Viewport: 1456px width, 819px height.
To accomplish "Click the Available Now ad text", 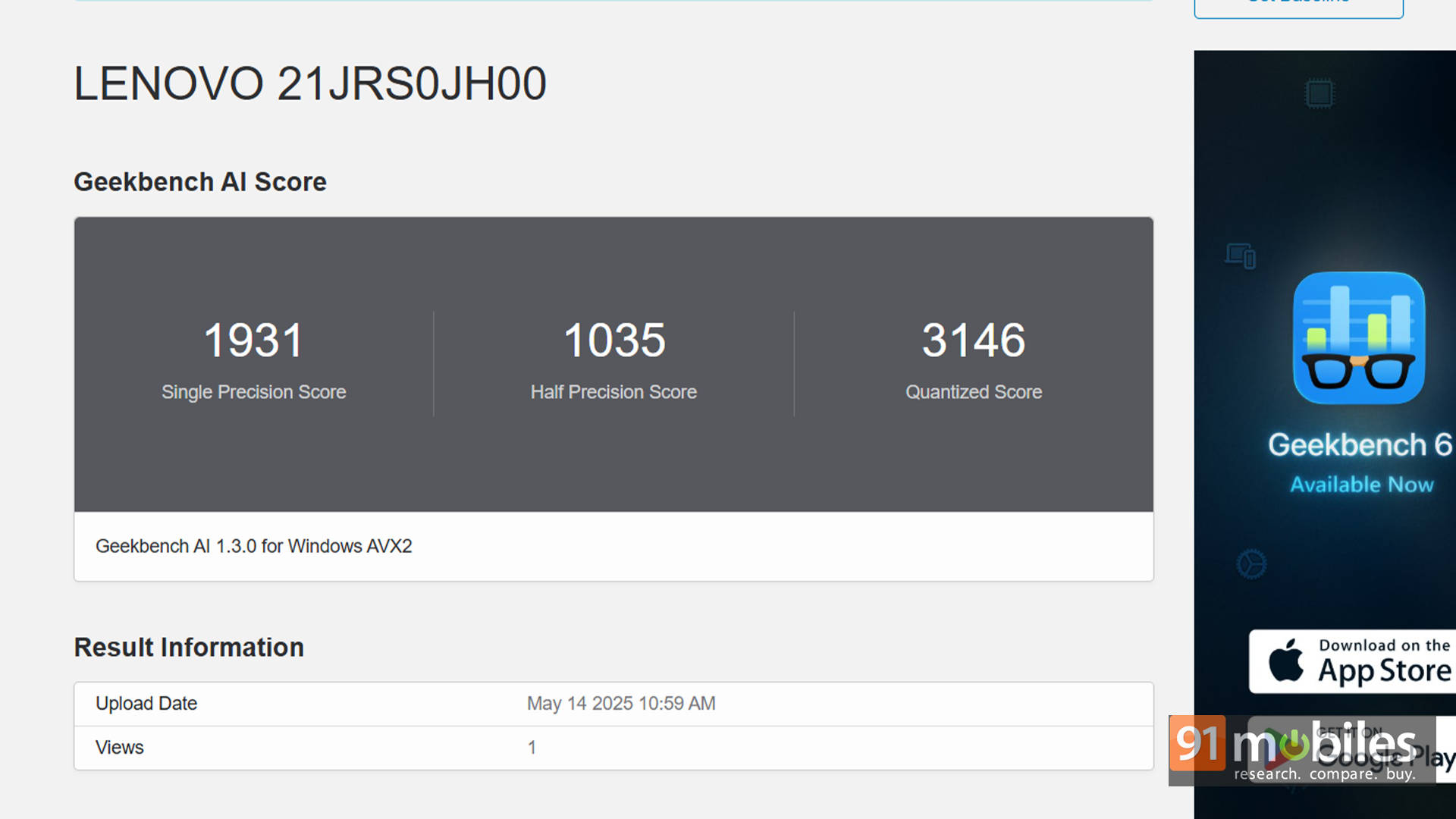I will 1361,485.
